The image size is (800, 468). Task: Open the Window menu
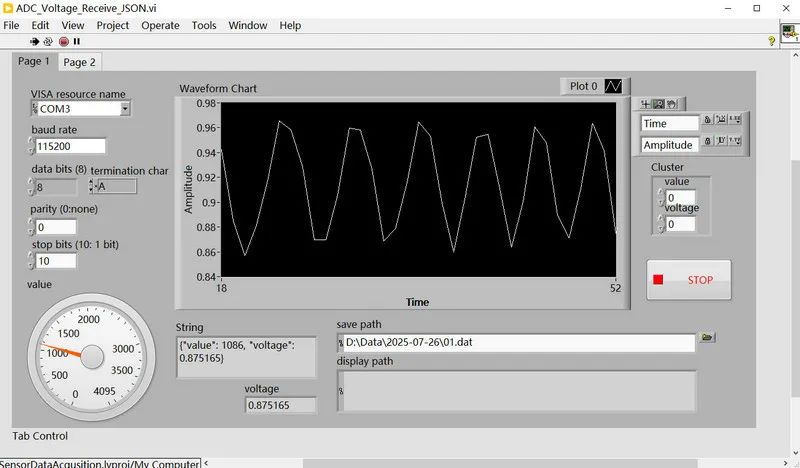[247, 25]
